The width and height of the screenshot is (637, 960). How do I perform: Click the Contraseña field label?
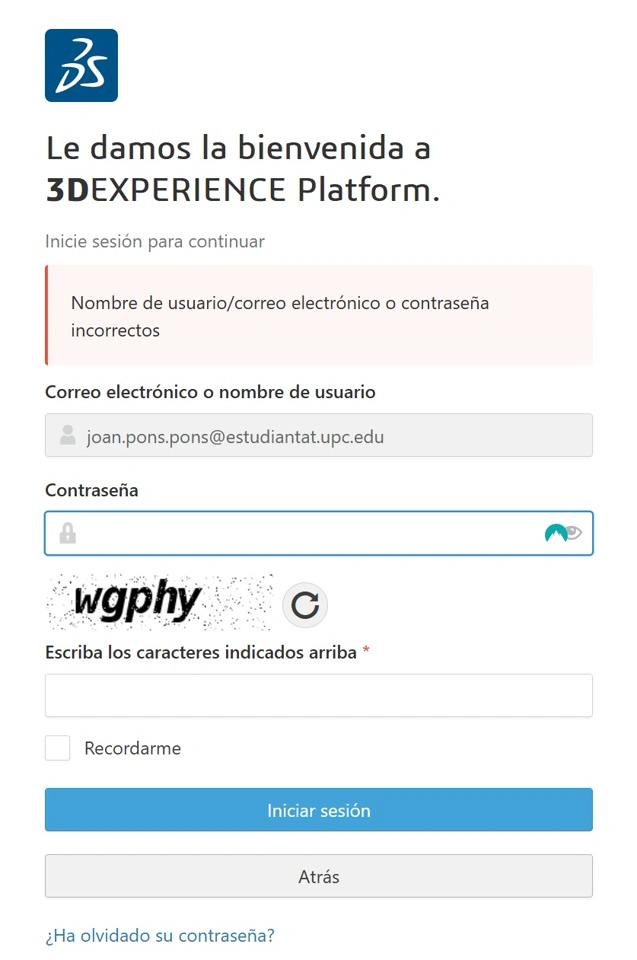(x=92, y=491)
